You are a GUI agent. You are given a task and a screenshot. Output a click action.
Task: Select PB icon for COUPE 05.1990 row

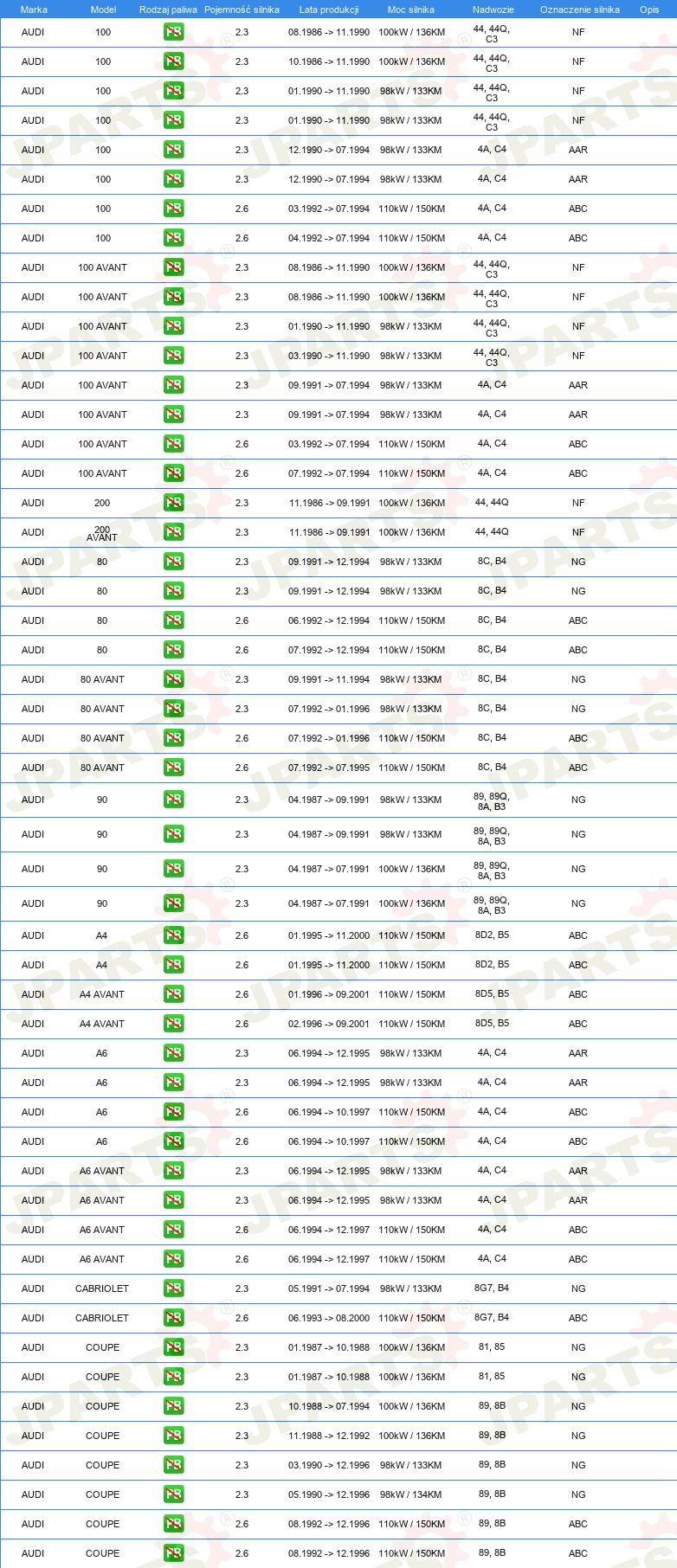(x=173, y=1494)
